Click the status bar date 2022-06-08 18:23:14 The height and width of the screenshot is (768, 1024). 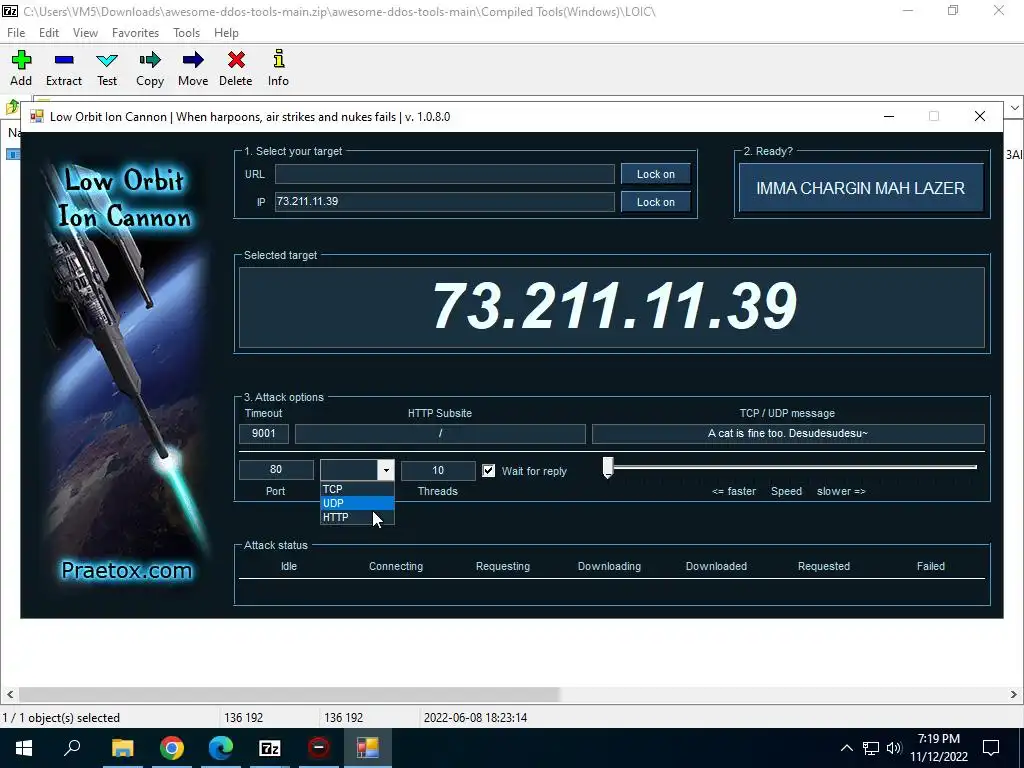tap(475, 718)
